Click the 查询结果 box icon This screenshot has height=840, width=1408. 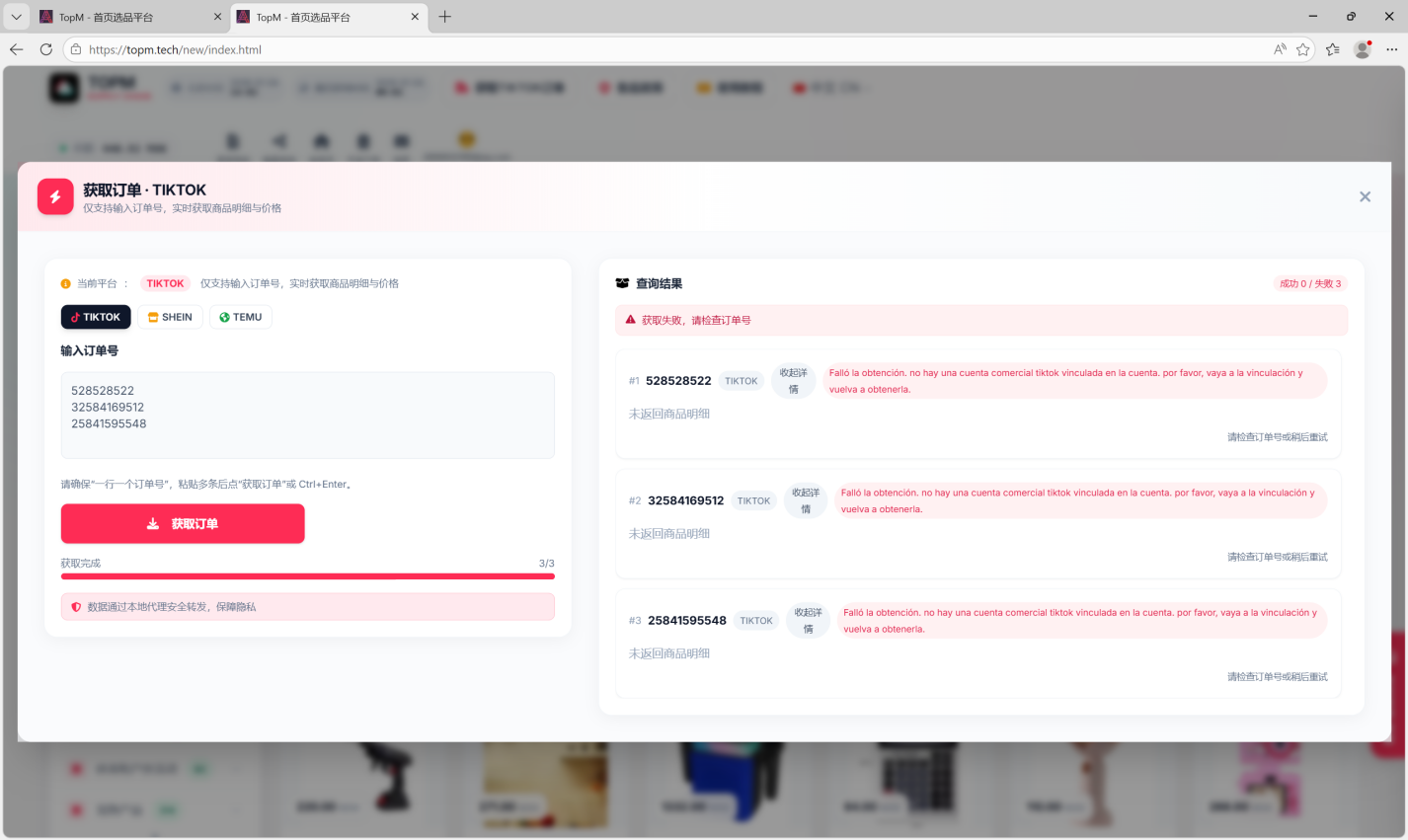click(622, 283)
